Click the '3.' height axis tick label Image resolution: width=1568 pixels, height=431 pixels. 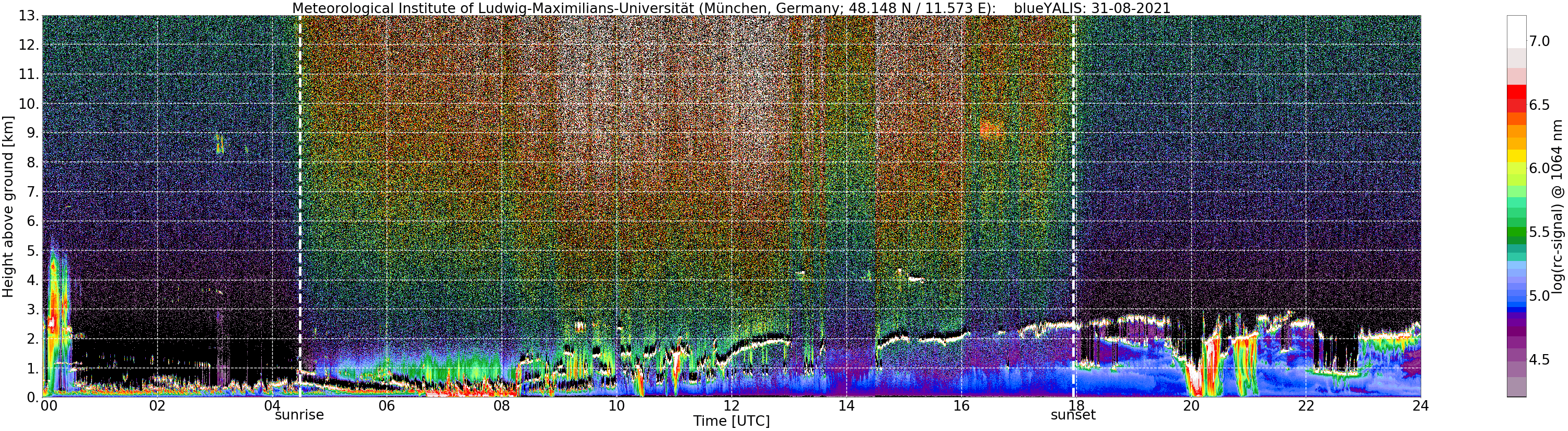click(x=32, y=309)
